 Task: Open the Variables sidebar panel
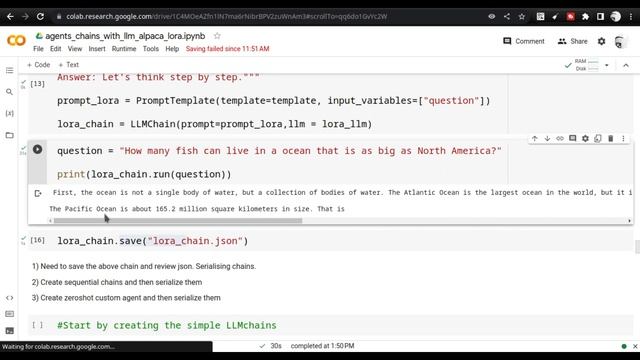9,113
